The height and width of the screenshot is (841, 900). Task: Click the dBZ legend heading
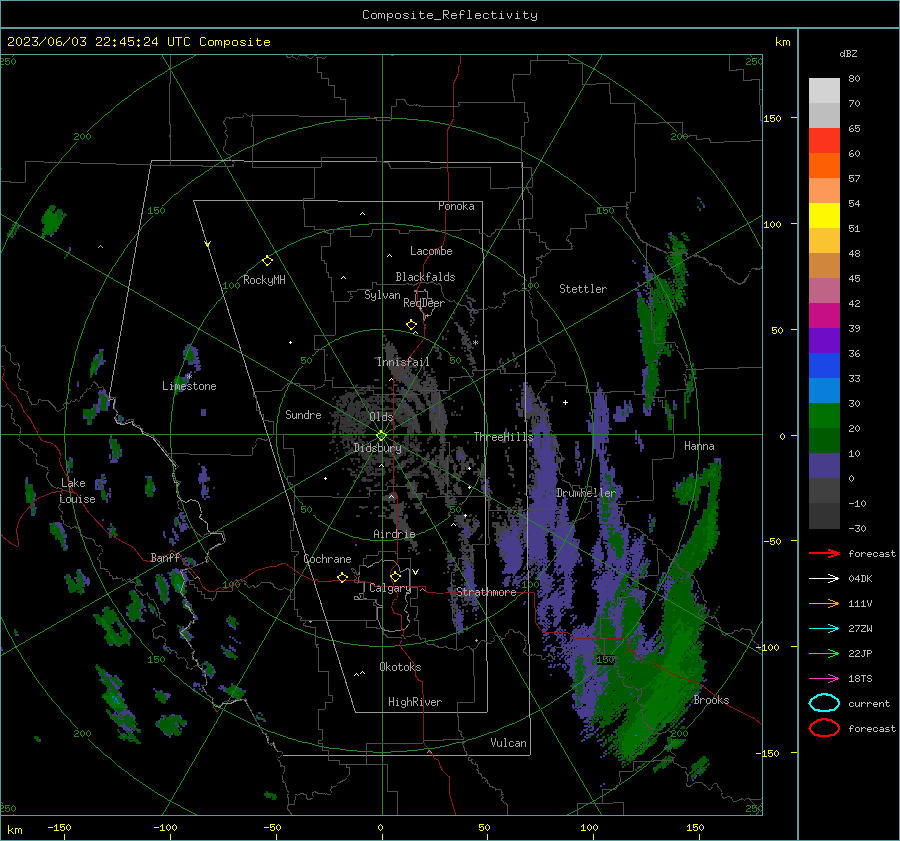coord(848,54)
